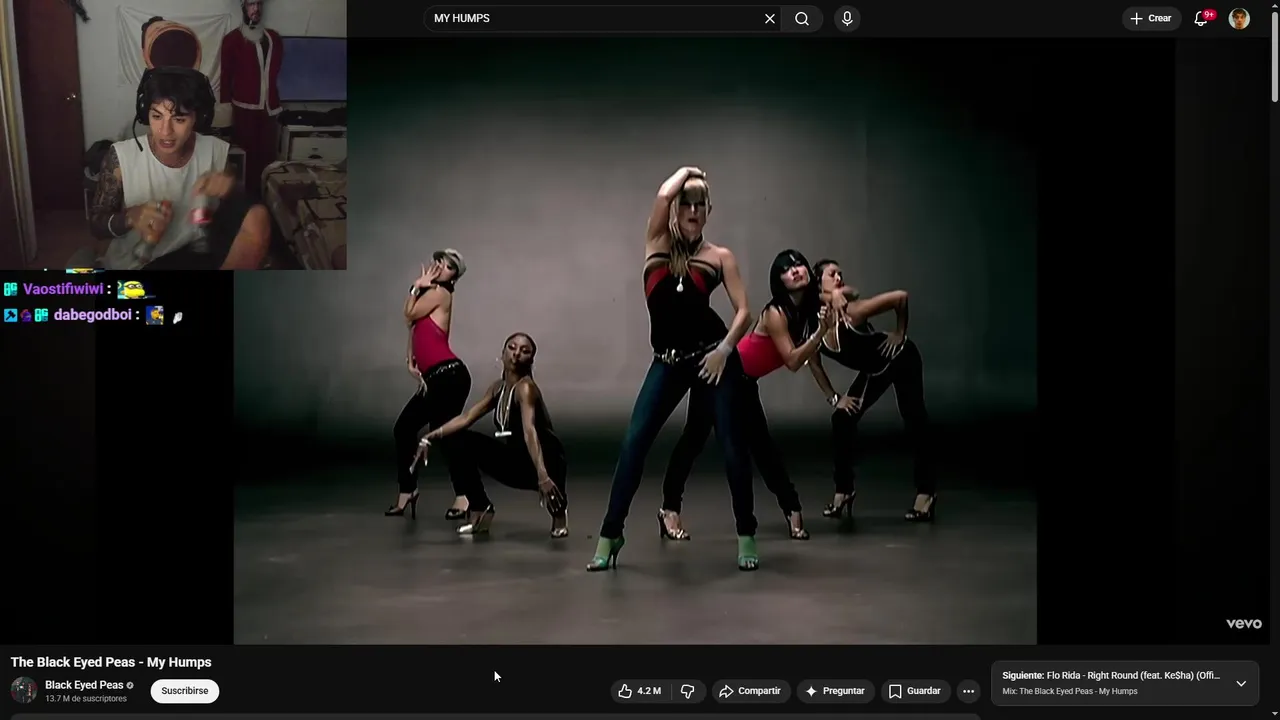The height and width of the screenshot is (720, 1280).
Task: Open the account avatar menu
Action: (x=1239, y=18)
